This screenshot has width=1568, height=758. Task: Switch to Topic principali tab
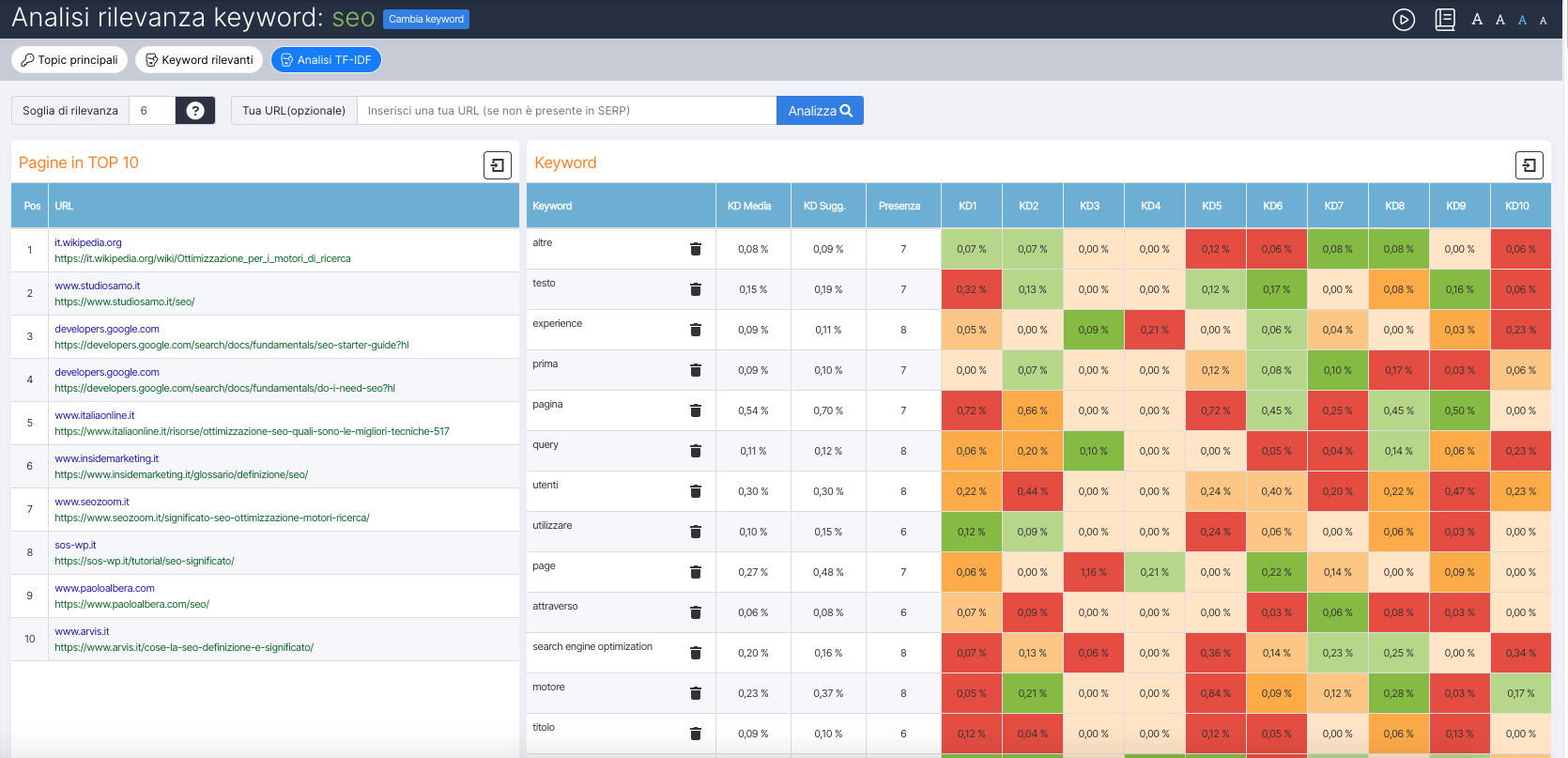[69, 59]
